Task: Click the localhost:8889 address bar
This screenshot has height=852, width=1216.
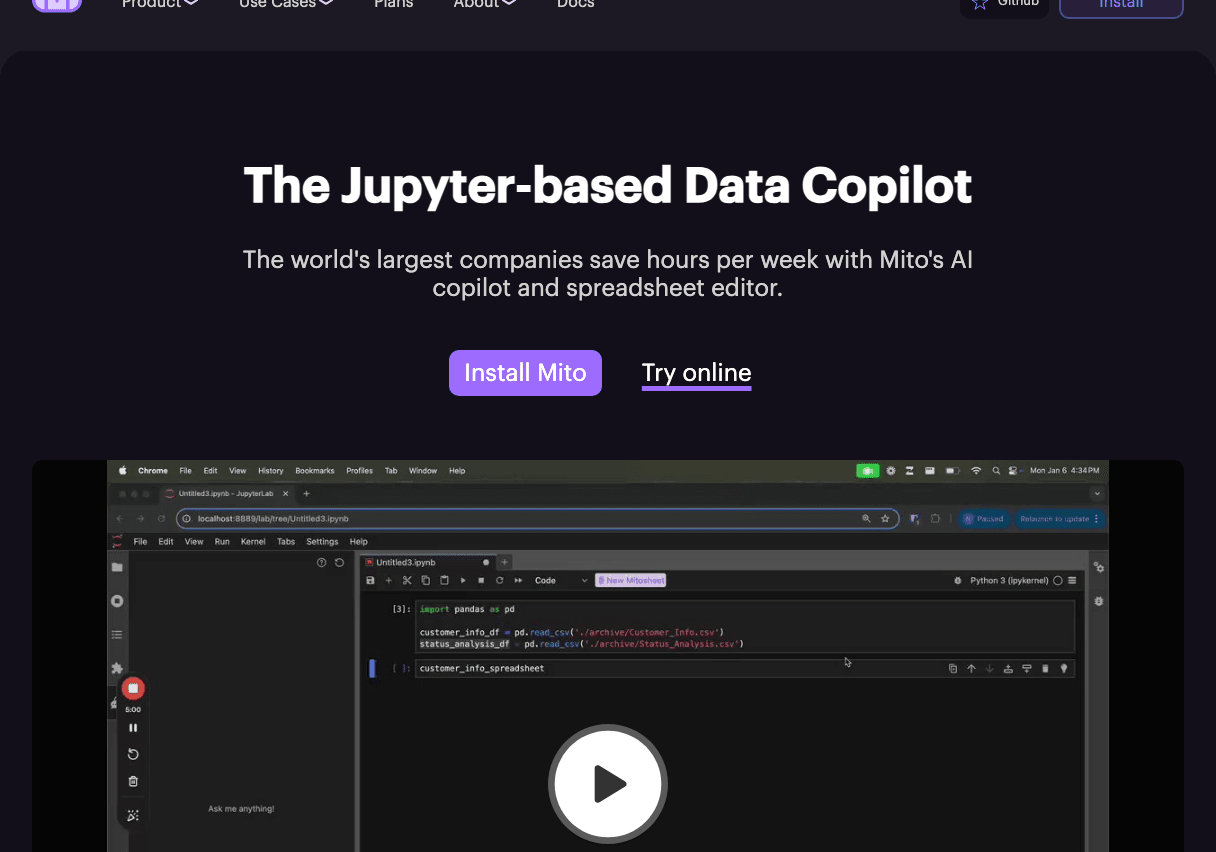Action: click(x=538, y=519)
